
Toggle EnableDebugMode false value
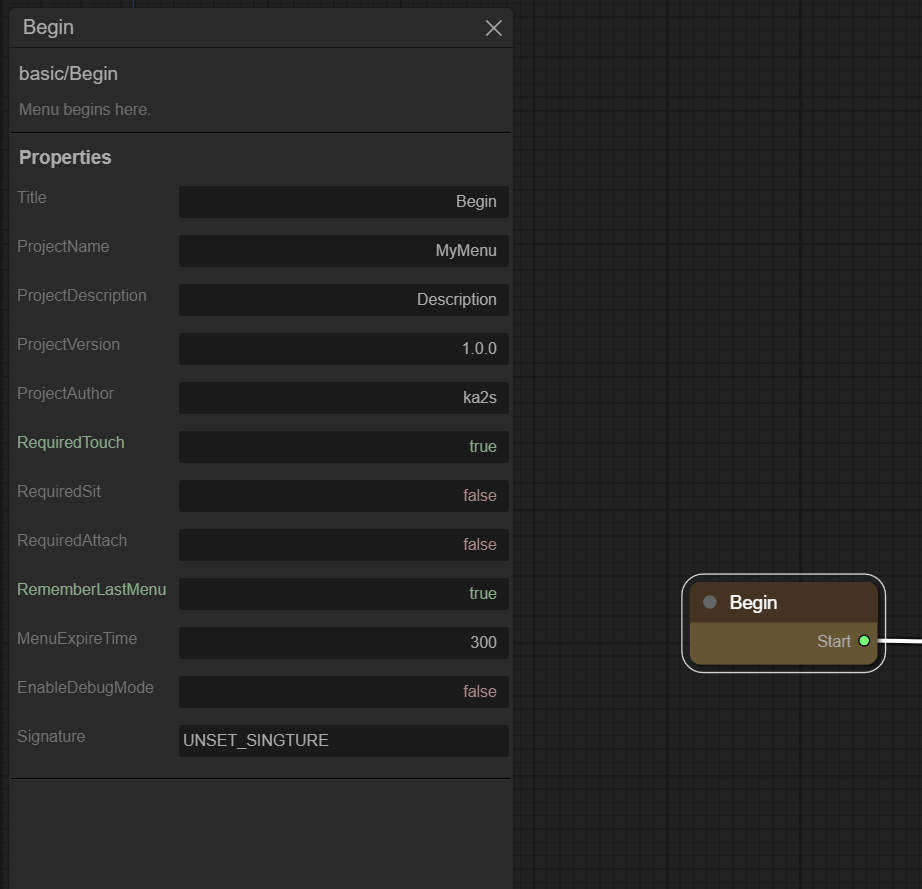pyautogui.click(x=343, y=692)
